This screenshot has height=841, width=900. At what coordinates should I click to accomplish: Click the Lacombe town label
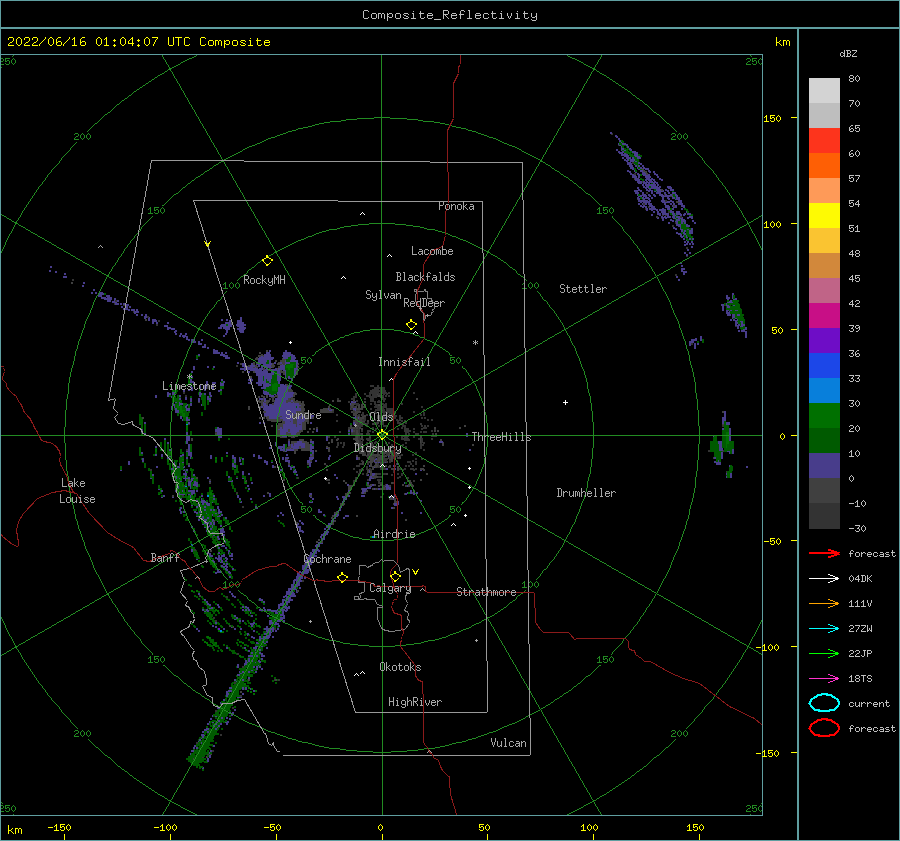pyautogui.click(x=432, y=251)
